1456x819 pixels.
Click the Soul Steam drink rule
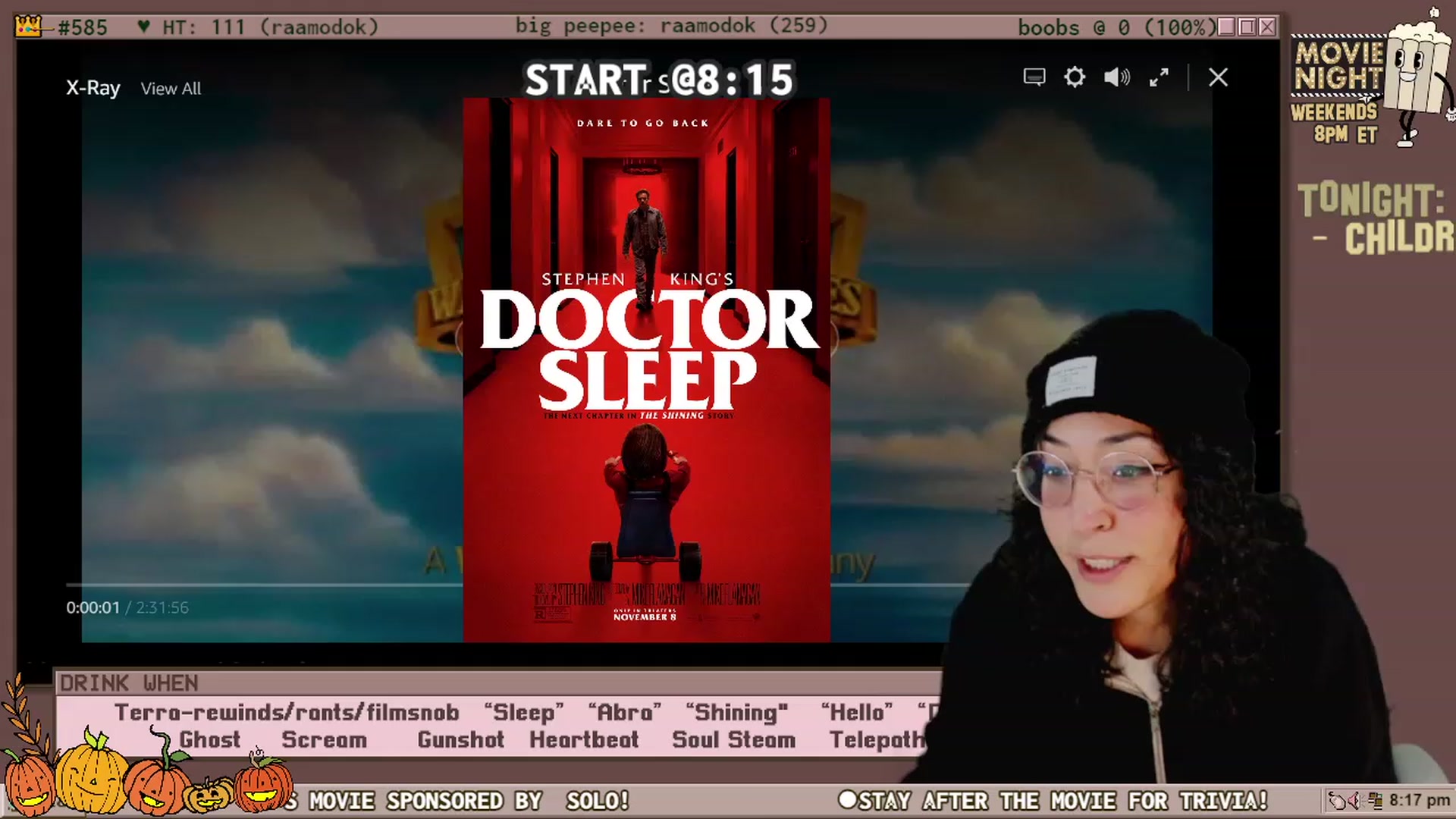tap(734, 739)
